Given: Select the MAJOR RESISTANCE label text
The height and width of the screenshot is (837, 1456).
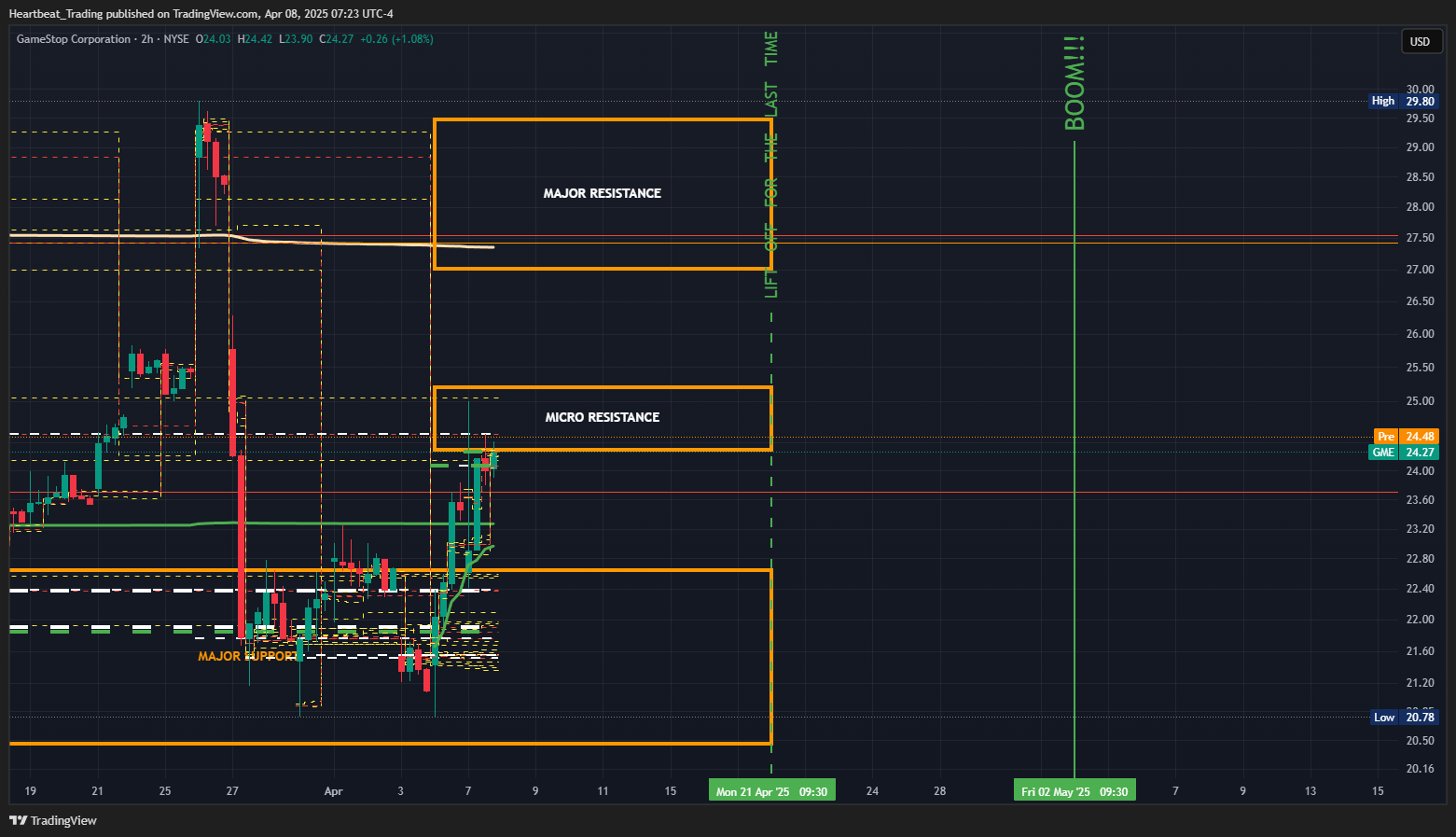Looking at the screenshot, I should coord(603,193).
